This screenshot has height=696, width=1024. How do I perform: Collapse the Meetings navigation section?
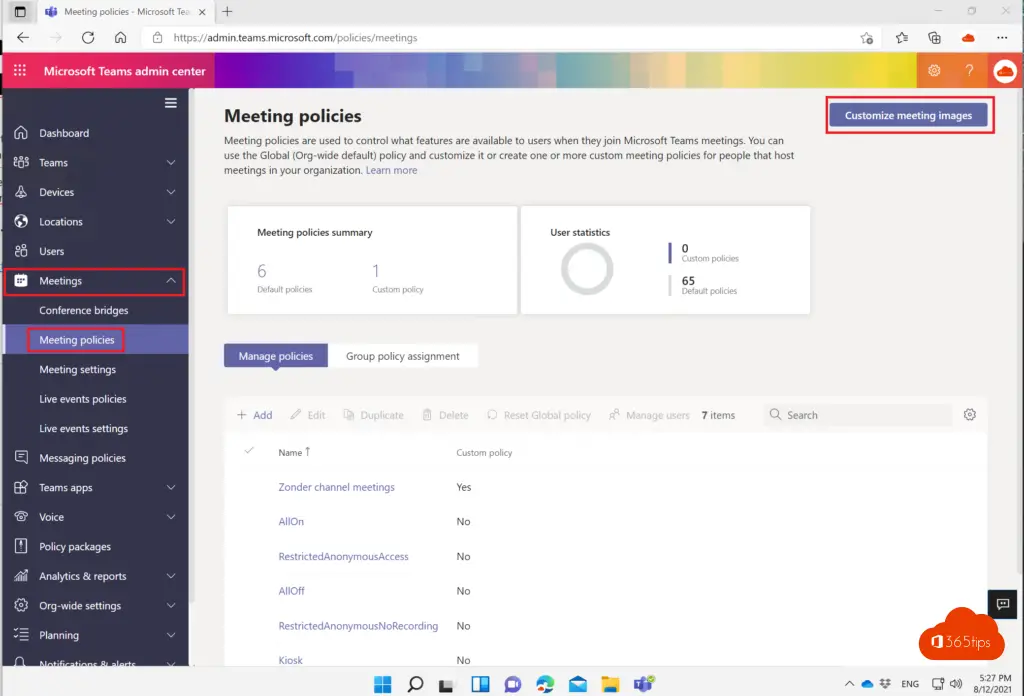tap(171, 281)
